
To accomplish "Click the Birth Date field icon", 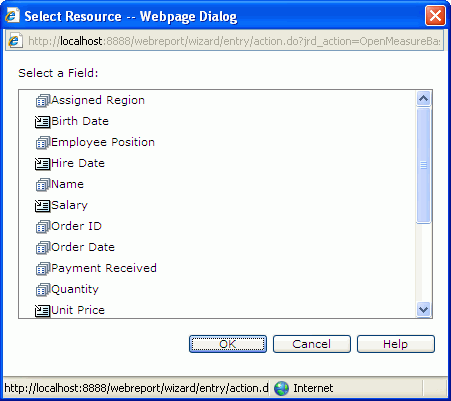I will click(43, 121).
